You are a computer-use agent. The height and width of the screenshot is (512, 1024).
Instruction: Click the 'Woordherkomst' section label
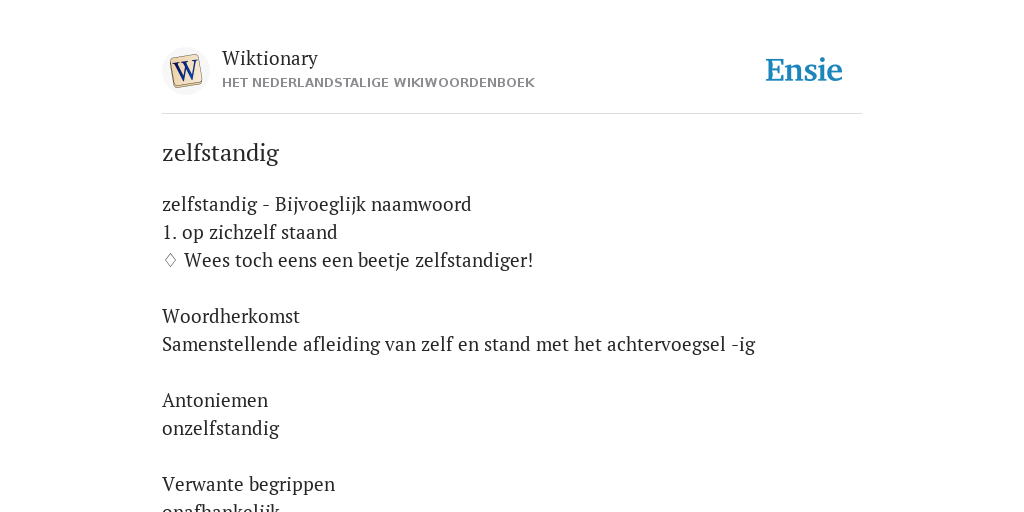pyautogui.click(x=231, y=316)
